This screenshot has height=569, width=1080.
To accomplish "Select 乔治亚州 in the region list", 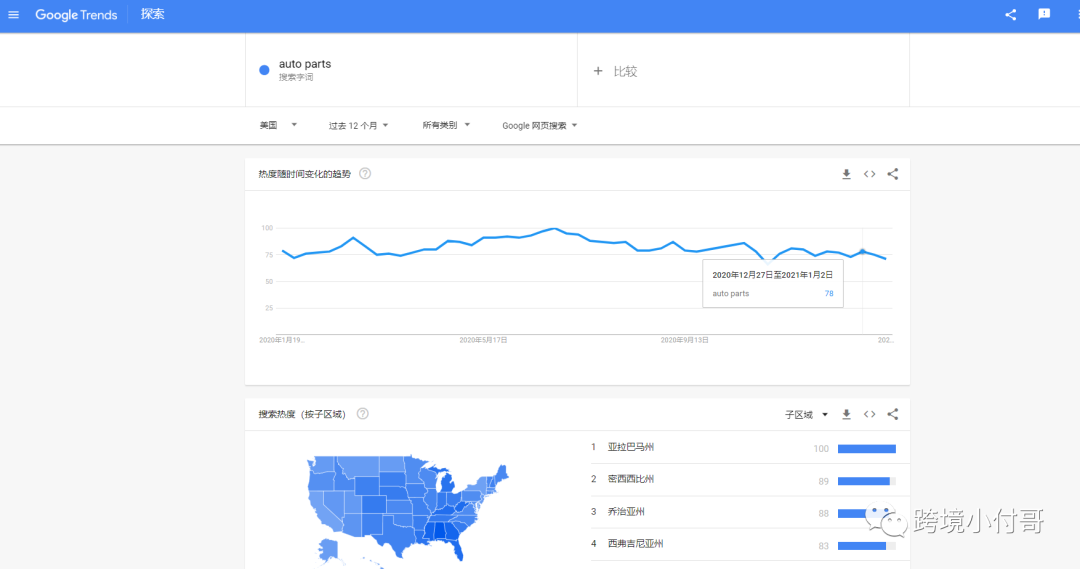I will point(626,512).
